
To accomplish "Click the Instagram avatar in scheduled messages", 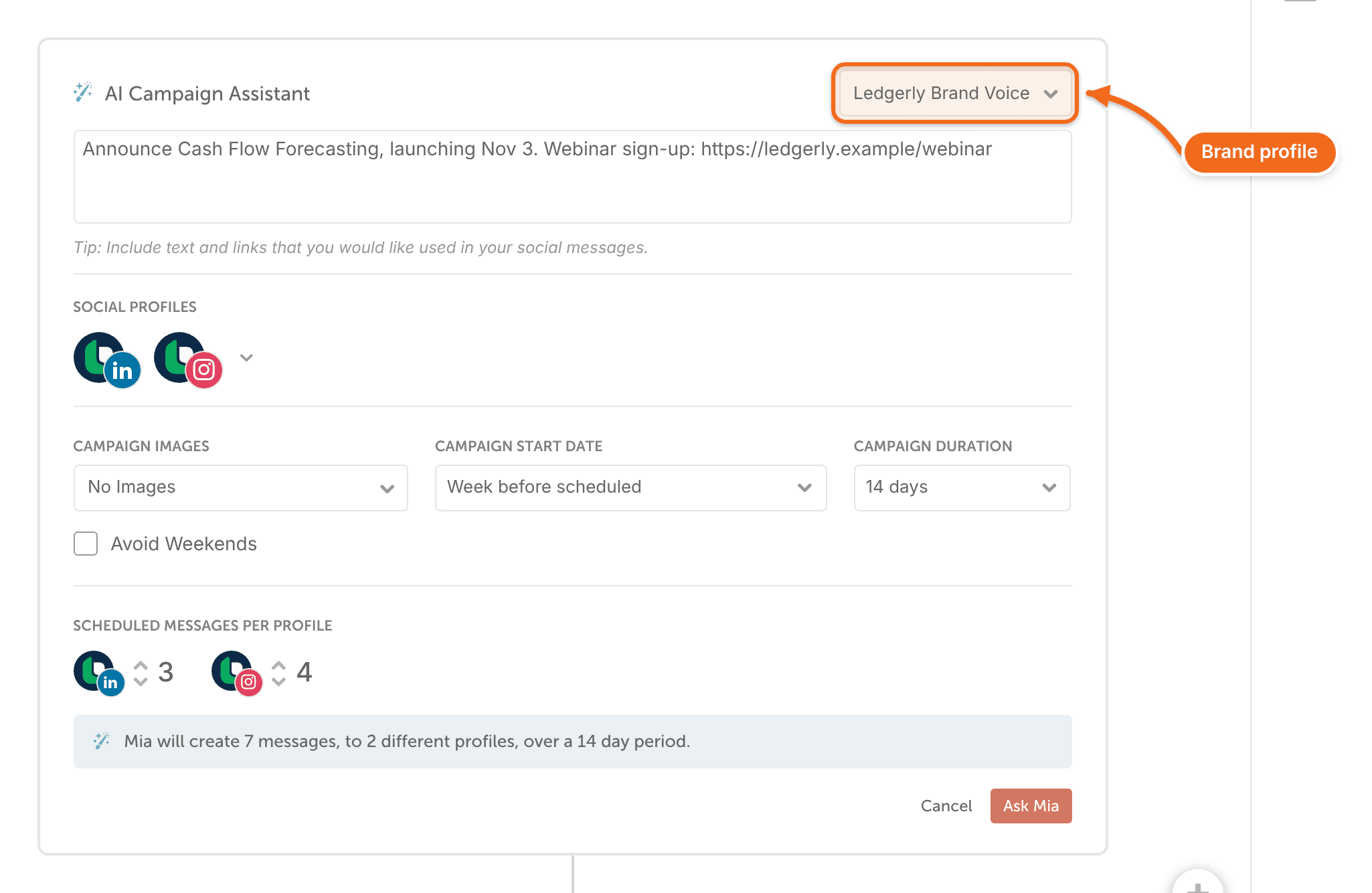I will (x=237, y=673).
